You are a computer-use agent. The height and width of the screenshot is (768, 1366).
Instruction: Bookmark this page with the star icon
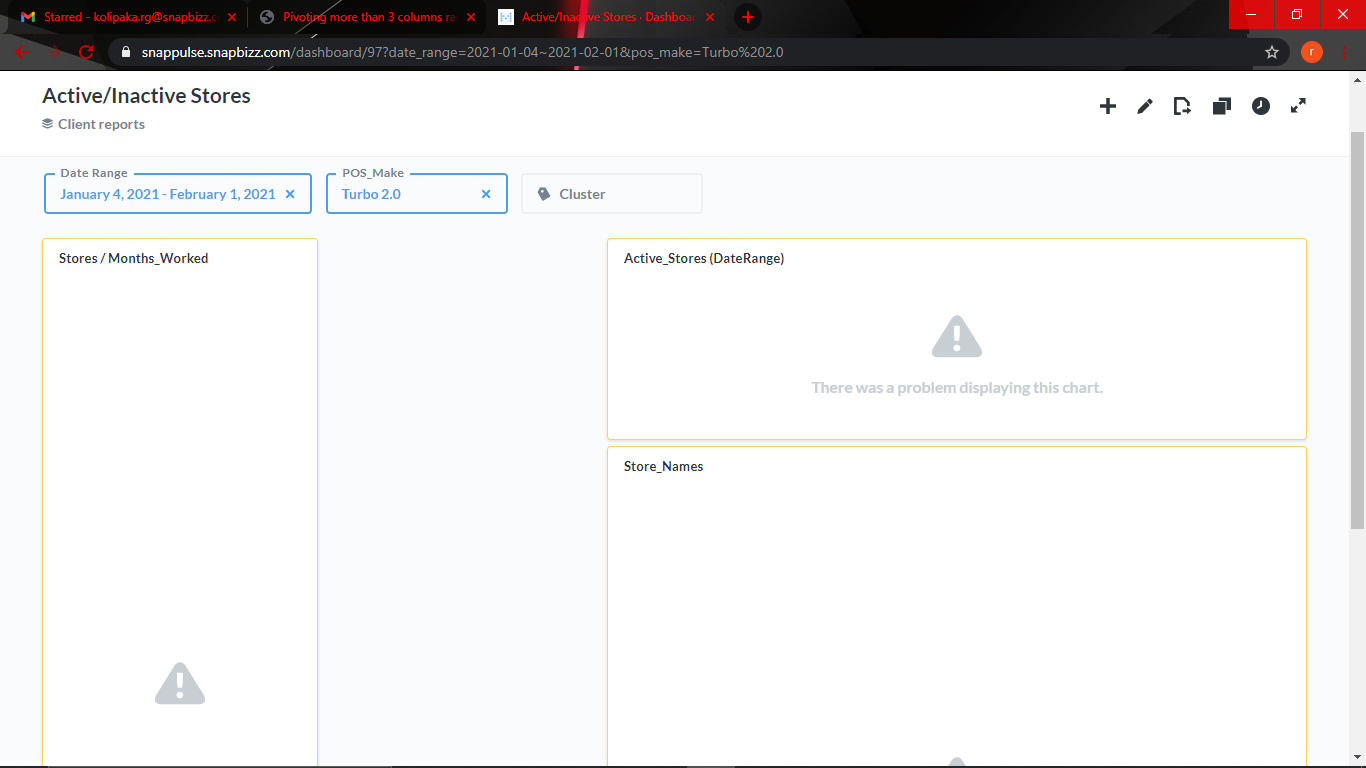click(1271, 51)
